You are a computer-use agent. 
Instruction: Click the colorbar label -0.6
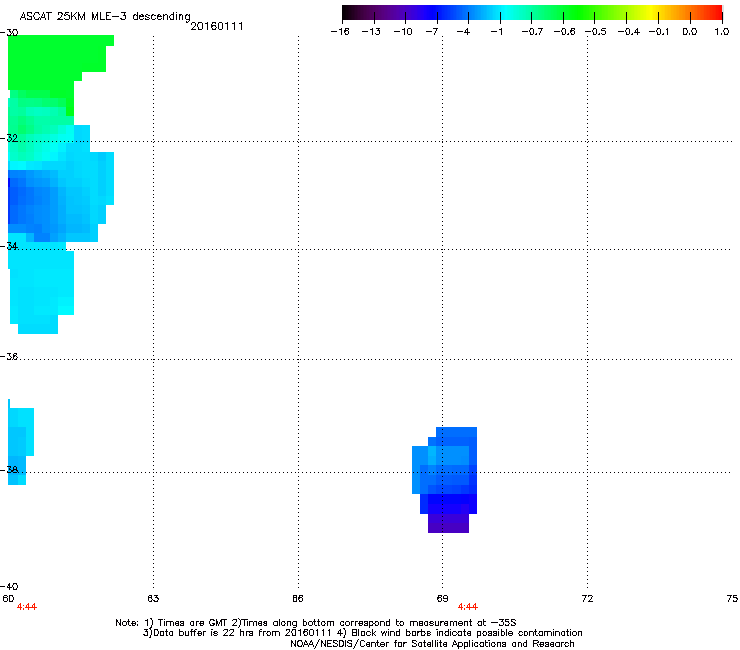point(564,32)
